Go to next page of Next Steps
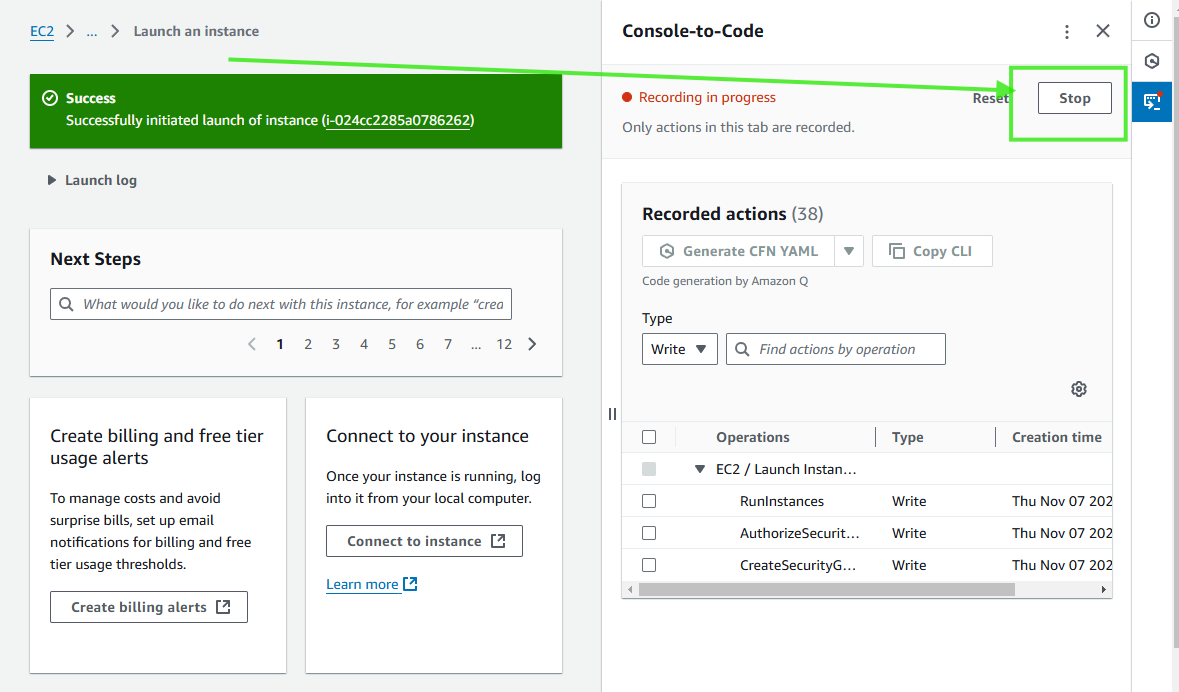This screenshot has height=692, width=1179. tap(532, 344)
